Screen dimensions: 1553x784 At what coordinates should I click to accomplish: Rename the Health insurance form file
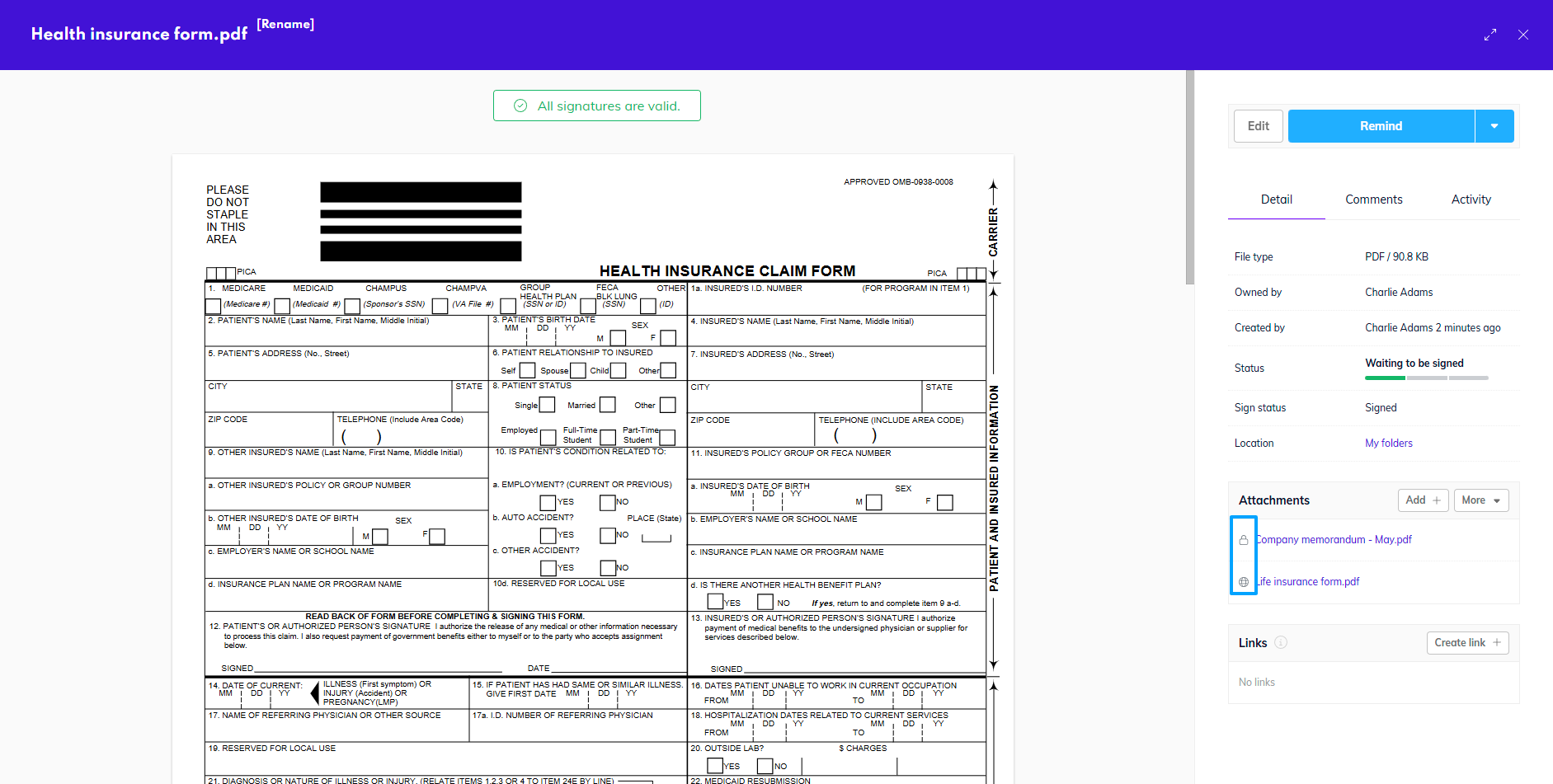click(x=285, y=25)
